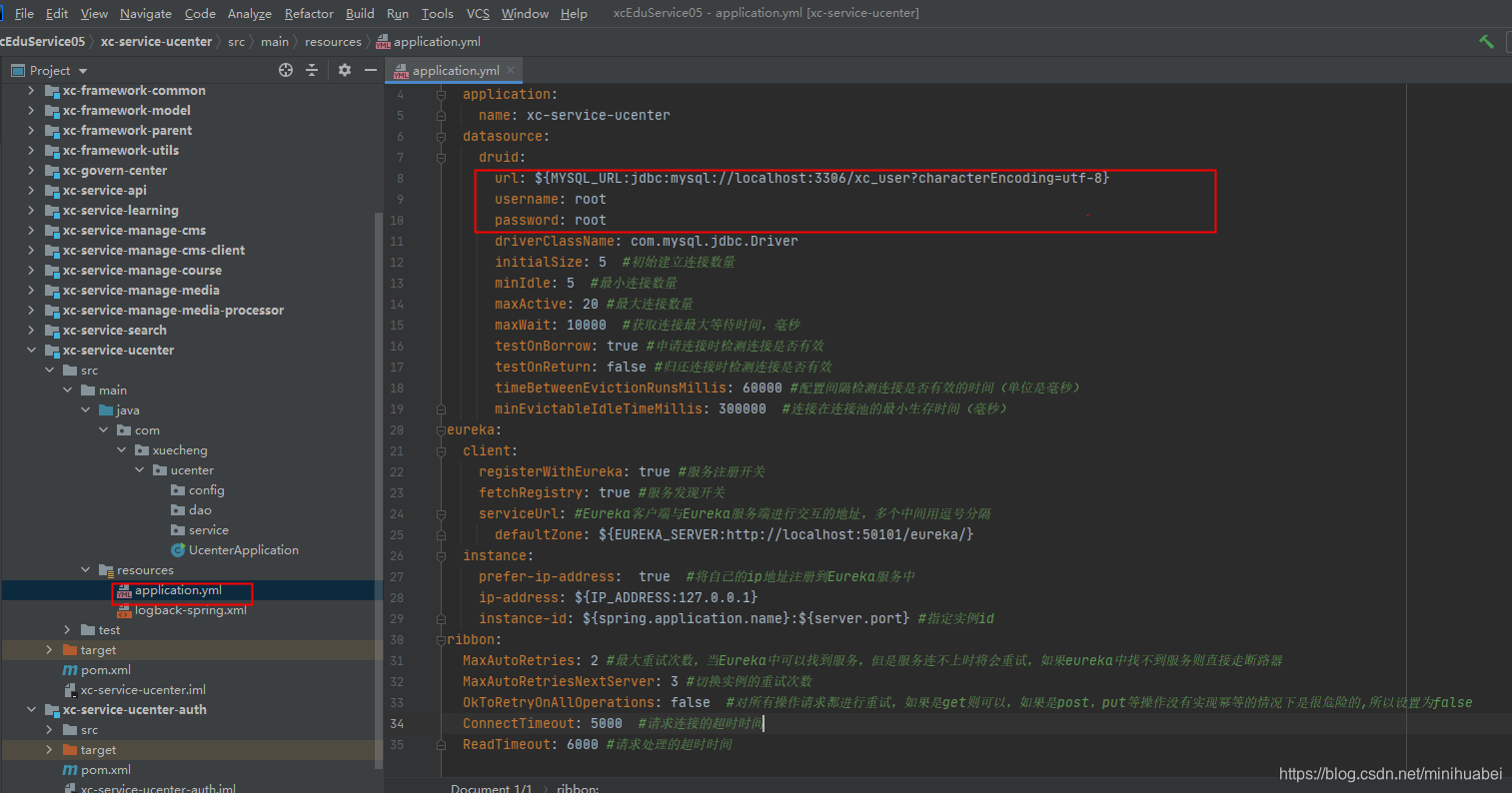Viewport: 1512px width, 793px height.
Task: Click the xc-govern-center module icon
Action: coord(52,171)
